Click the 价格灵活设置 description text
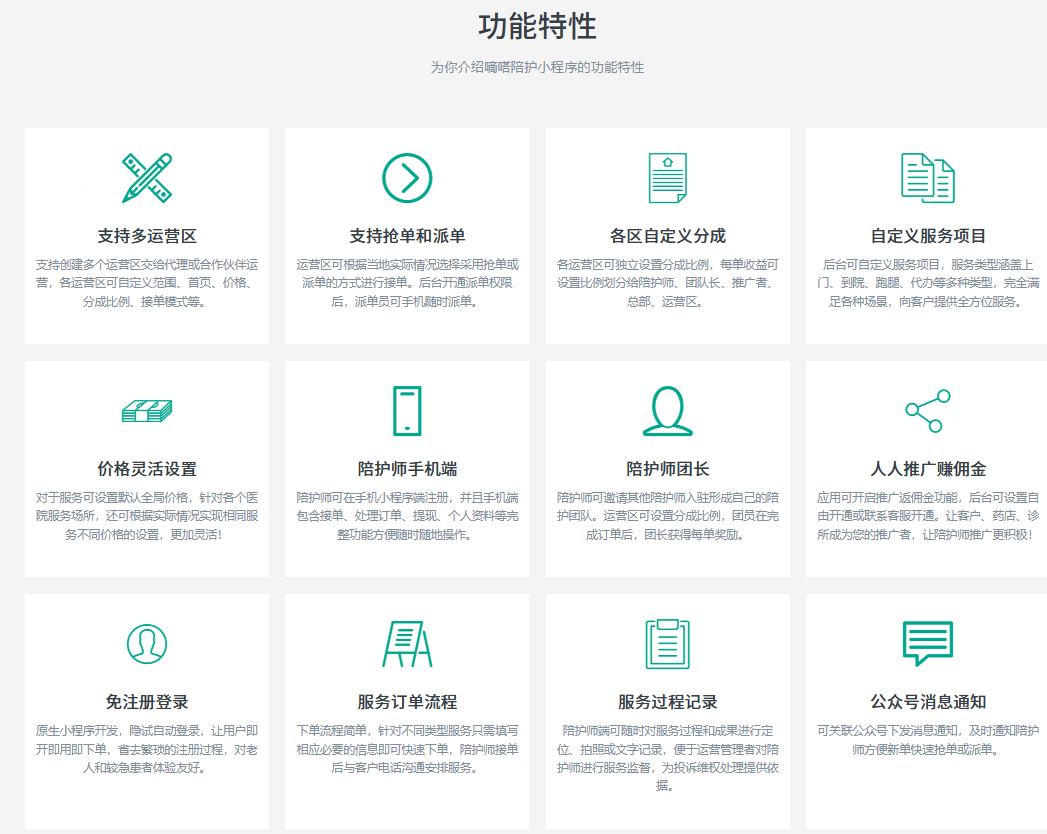 click(147, 516)
